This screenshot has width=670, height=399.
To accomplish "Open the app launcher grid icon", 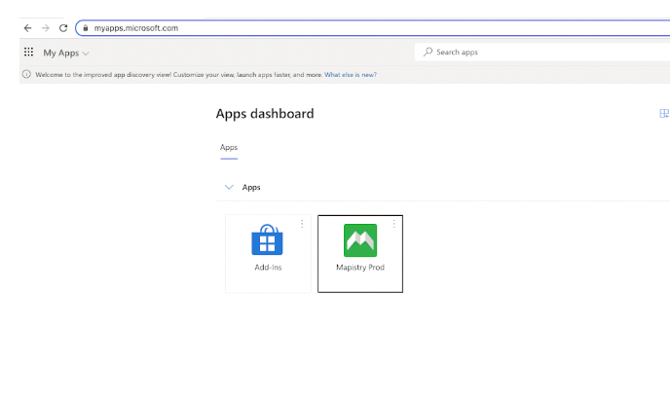I will pyautogui.click(x=29, y=52).
